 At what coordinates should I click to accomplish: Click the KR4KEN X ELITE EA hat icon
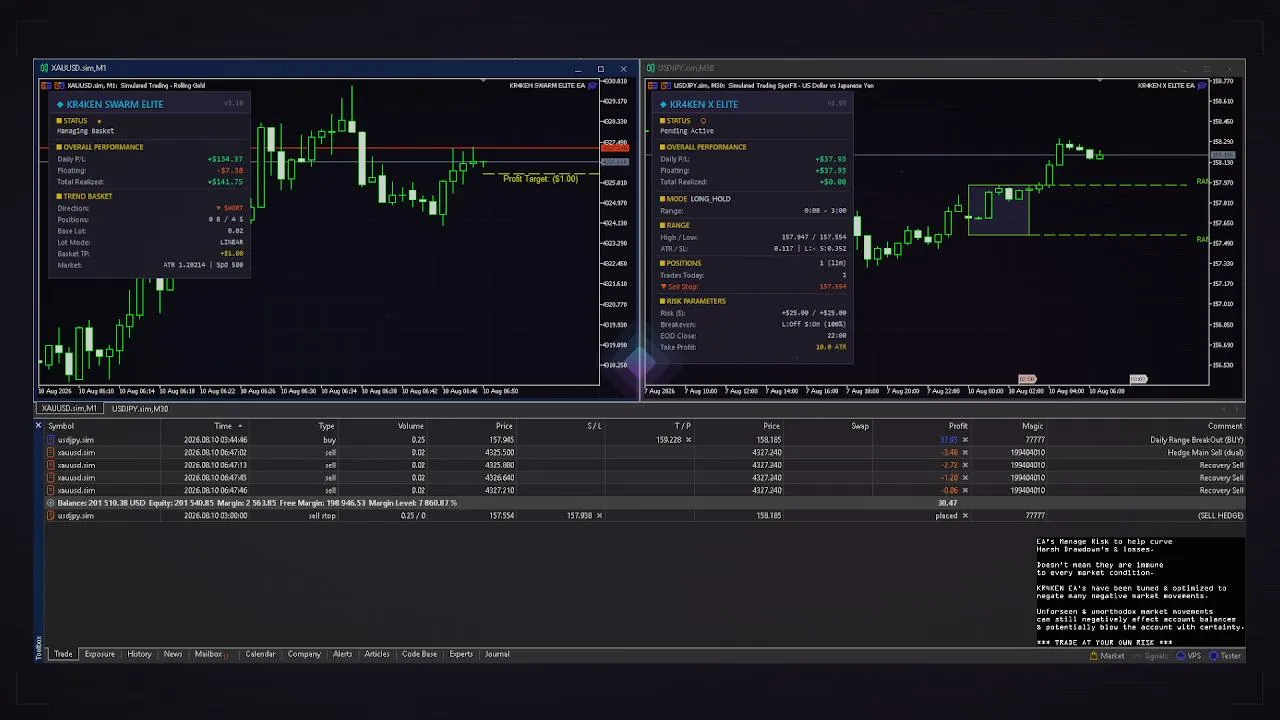pyautogui.click(x=1202, y=85)
